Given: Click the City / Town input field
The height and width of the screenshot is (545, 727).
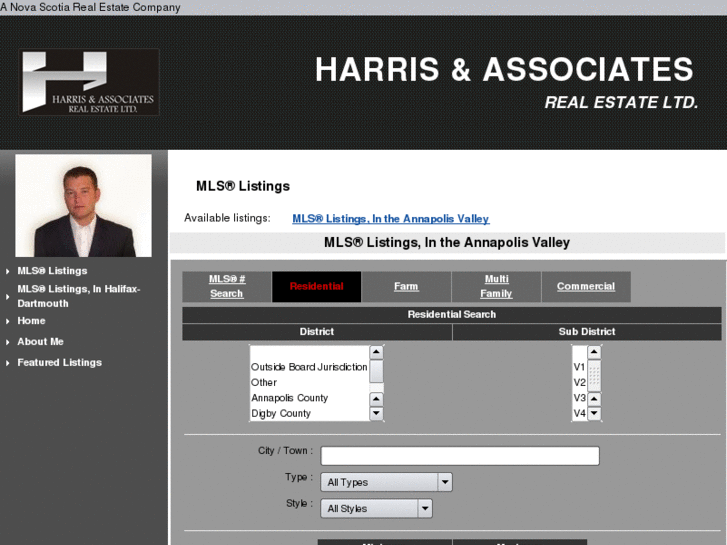Looking at the screenshot, I should pyautogui.click(x=460, y=456).
